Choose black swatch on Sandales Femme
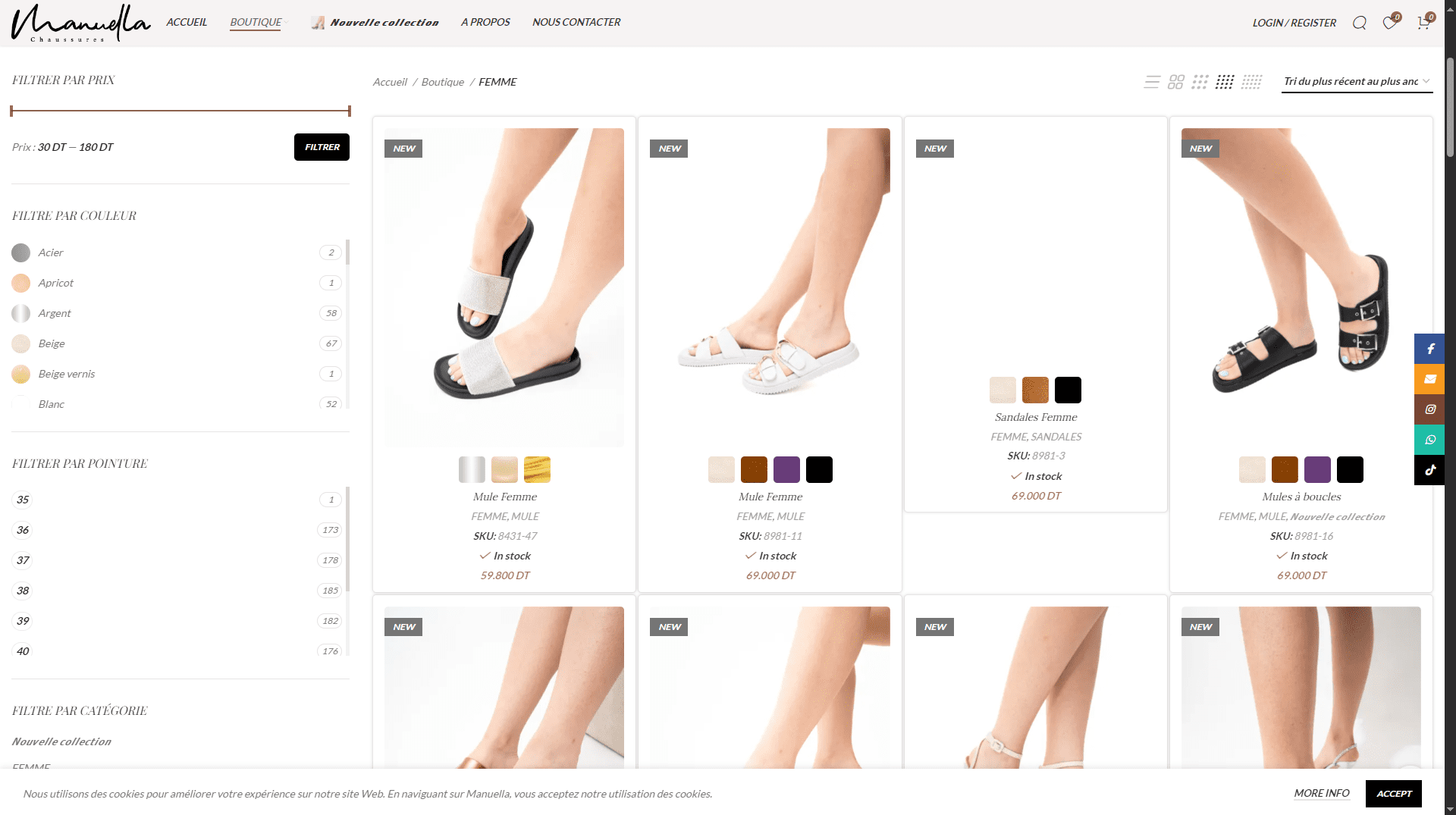Image resolution: width=1456 pixels, height=815 pixels. tap(1068, 390)
